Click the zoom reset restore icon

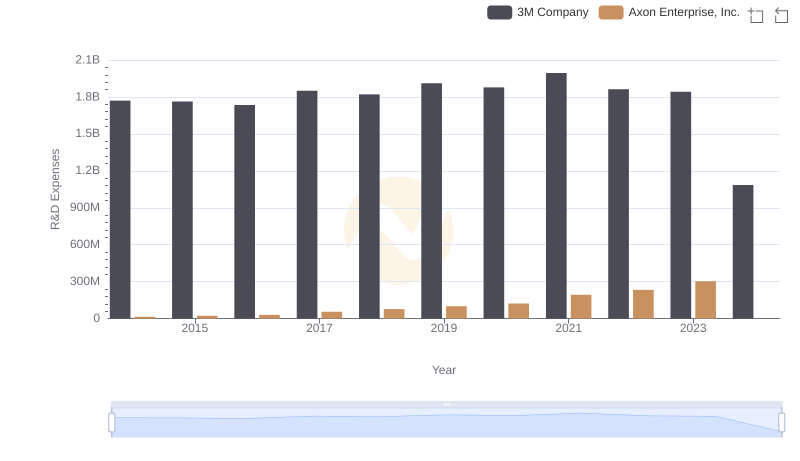[781, 15]
